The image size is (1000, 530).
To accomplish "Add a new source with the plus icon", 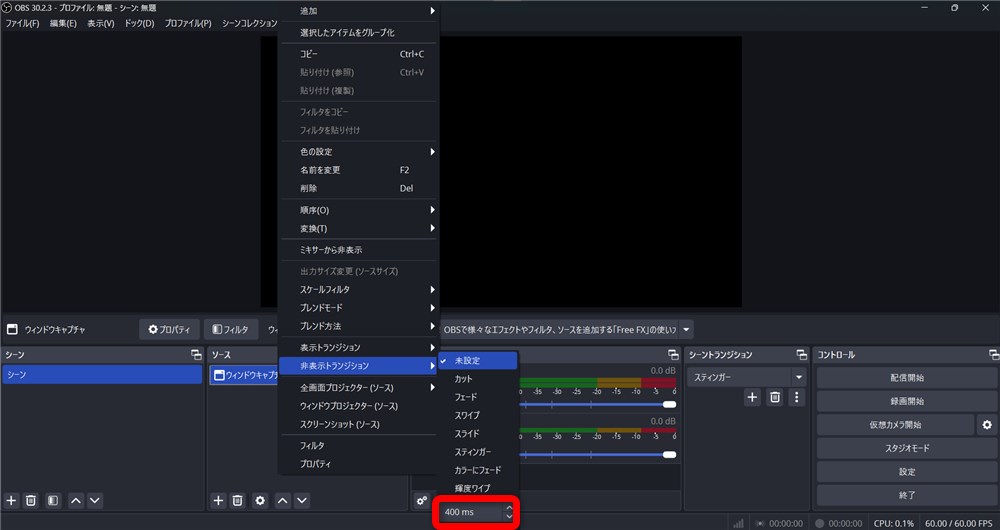I will (218, 501).
